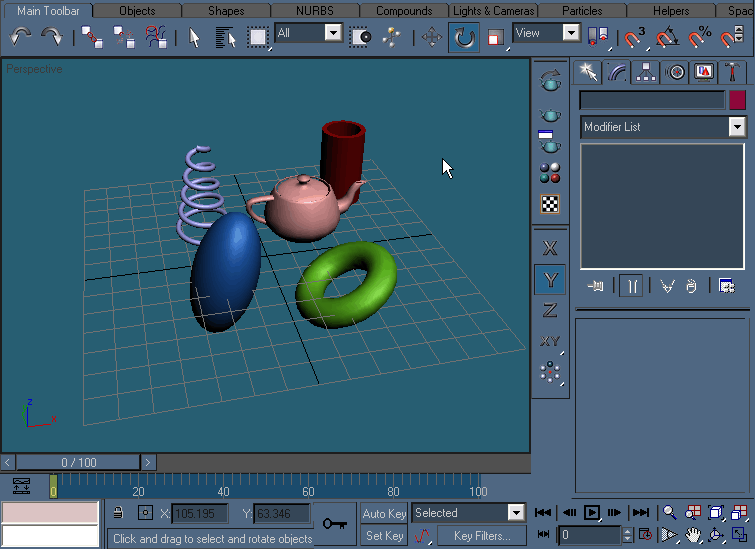
Task: Activate Select and Rotate tool
Action: (464, 37)
